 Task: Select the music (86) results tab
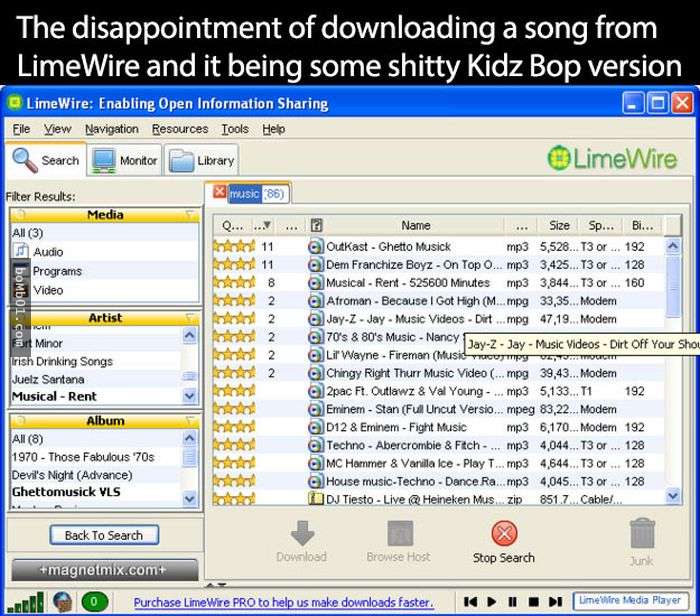(x=257, y=194)
